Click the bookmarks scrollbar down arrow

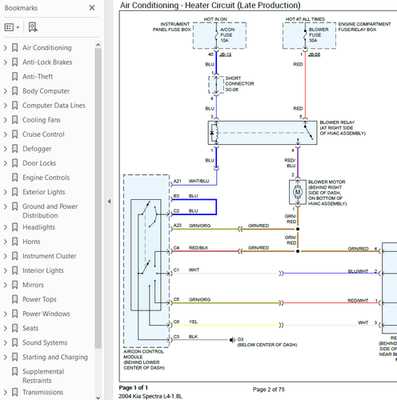click(x=98, y=397)
